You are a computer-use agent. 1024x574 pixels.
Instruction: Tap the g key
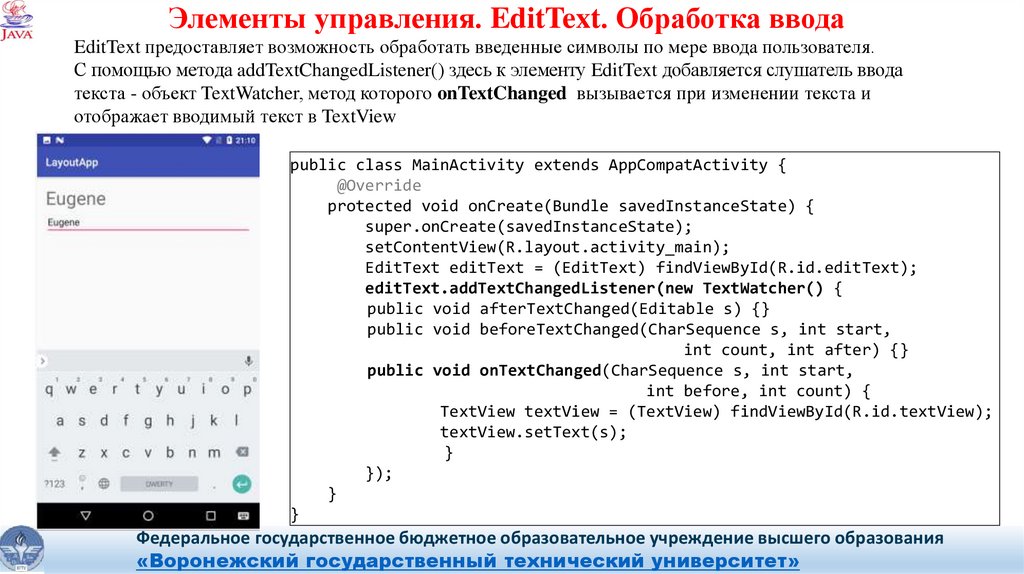click(x=148, y=421)
